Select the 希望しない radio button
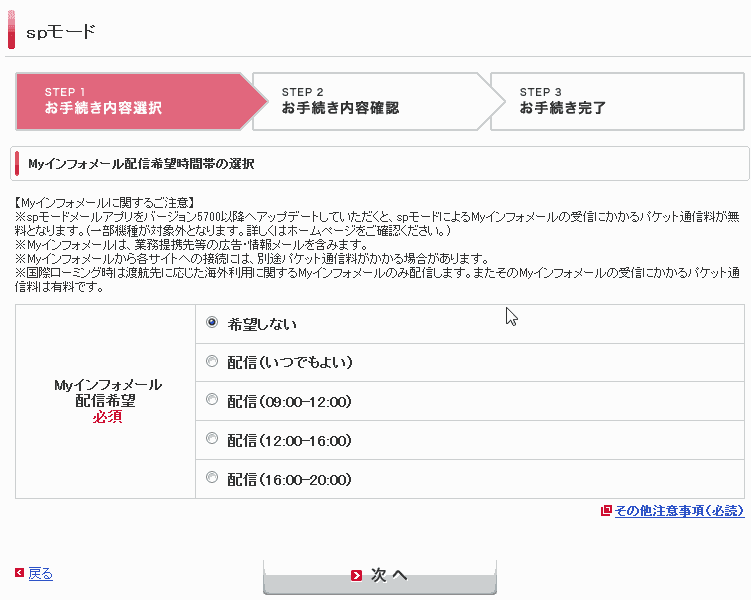 tap(212, 323)
